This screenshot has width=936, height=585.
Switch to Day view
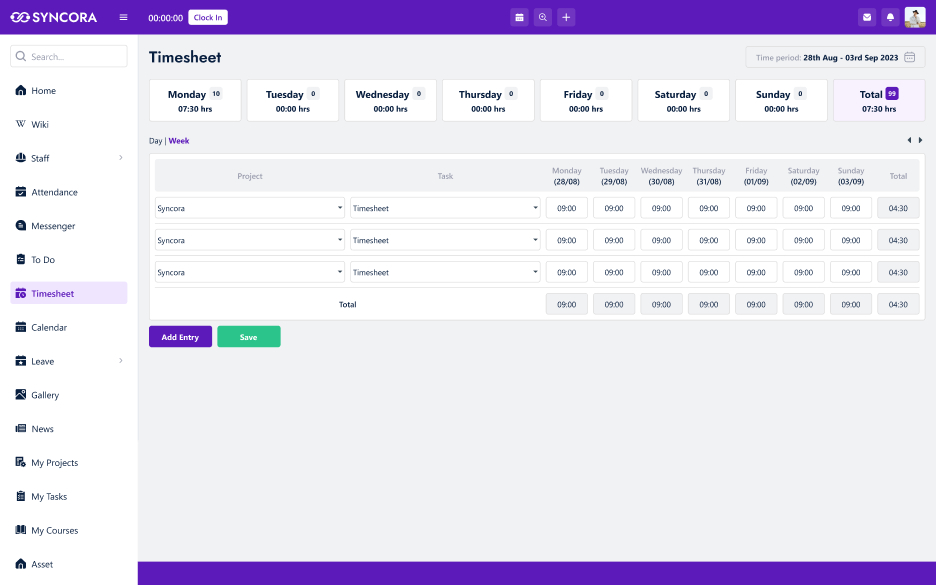(155, 141)
